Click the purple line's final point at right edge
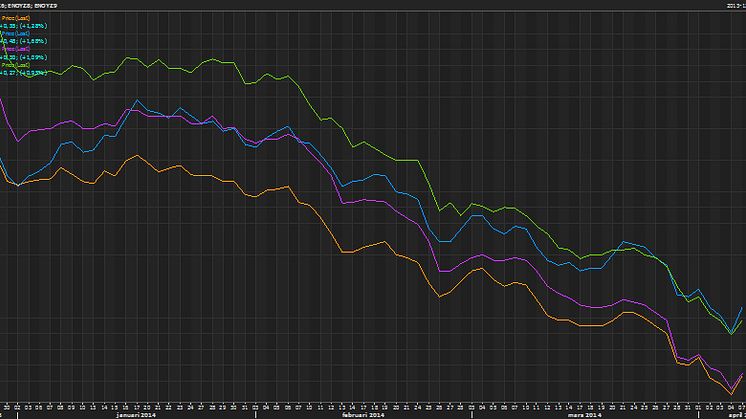 coord(743,373)
